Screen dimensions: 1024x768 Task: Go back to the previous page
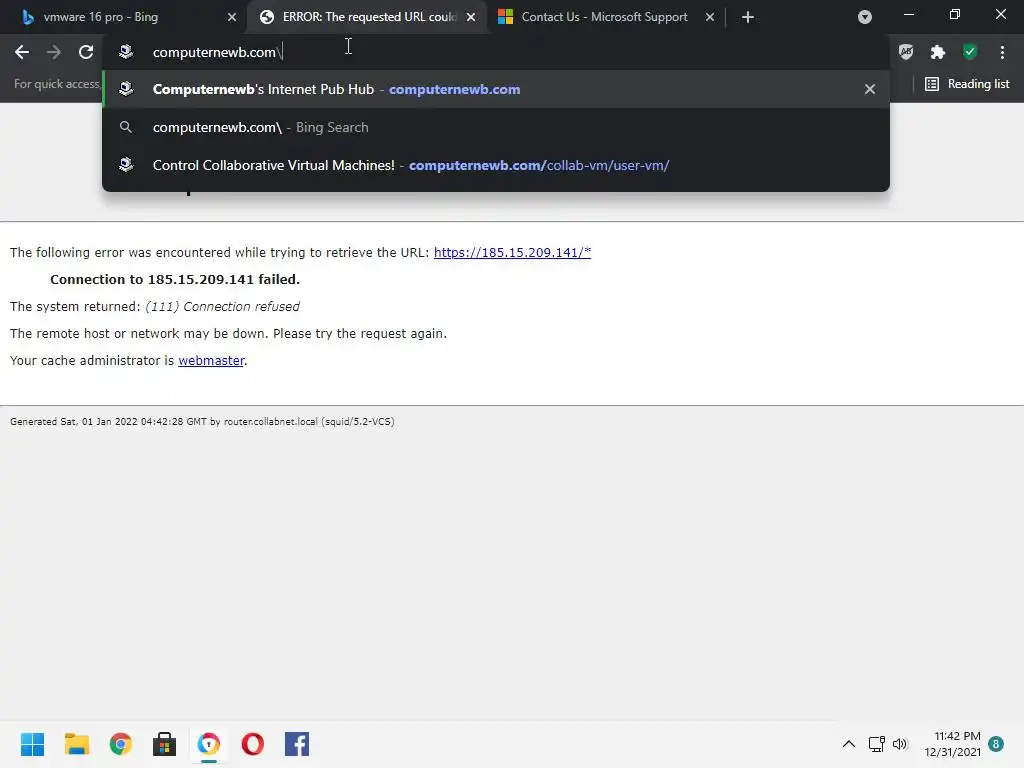tap(22, 52)
